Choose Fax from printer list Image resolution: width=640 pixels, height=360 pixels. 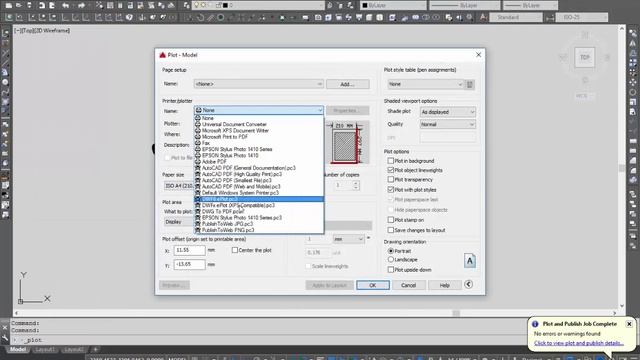point(206,143)
